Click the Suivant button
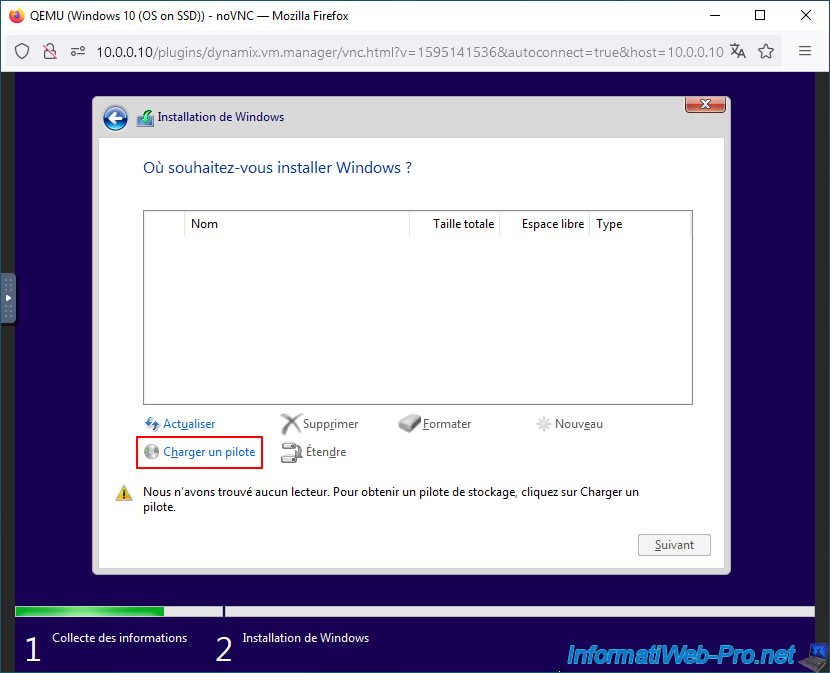 pos(674,545)
